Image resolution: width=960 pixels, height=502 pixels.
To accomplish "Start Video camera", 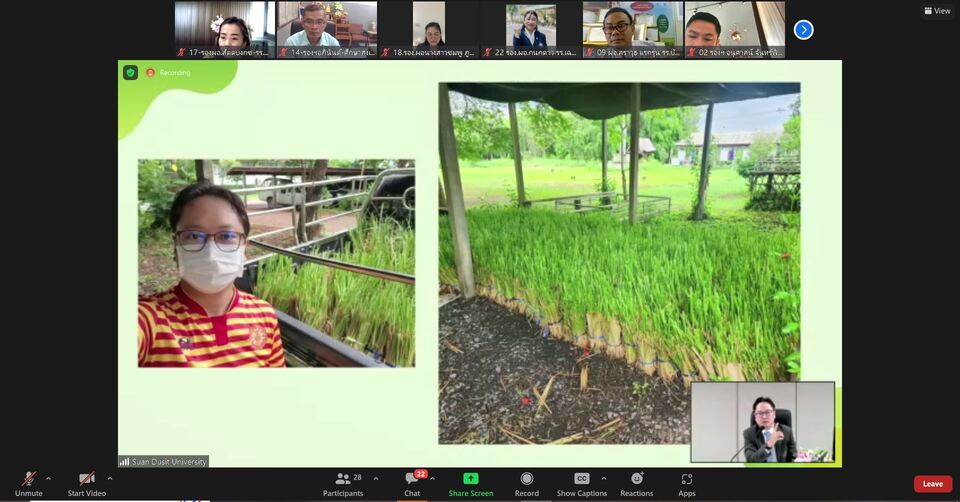I will click(x=87, y=484).
